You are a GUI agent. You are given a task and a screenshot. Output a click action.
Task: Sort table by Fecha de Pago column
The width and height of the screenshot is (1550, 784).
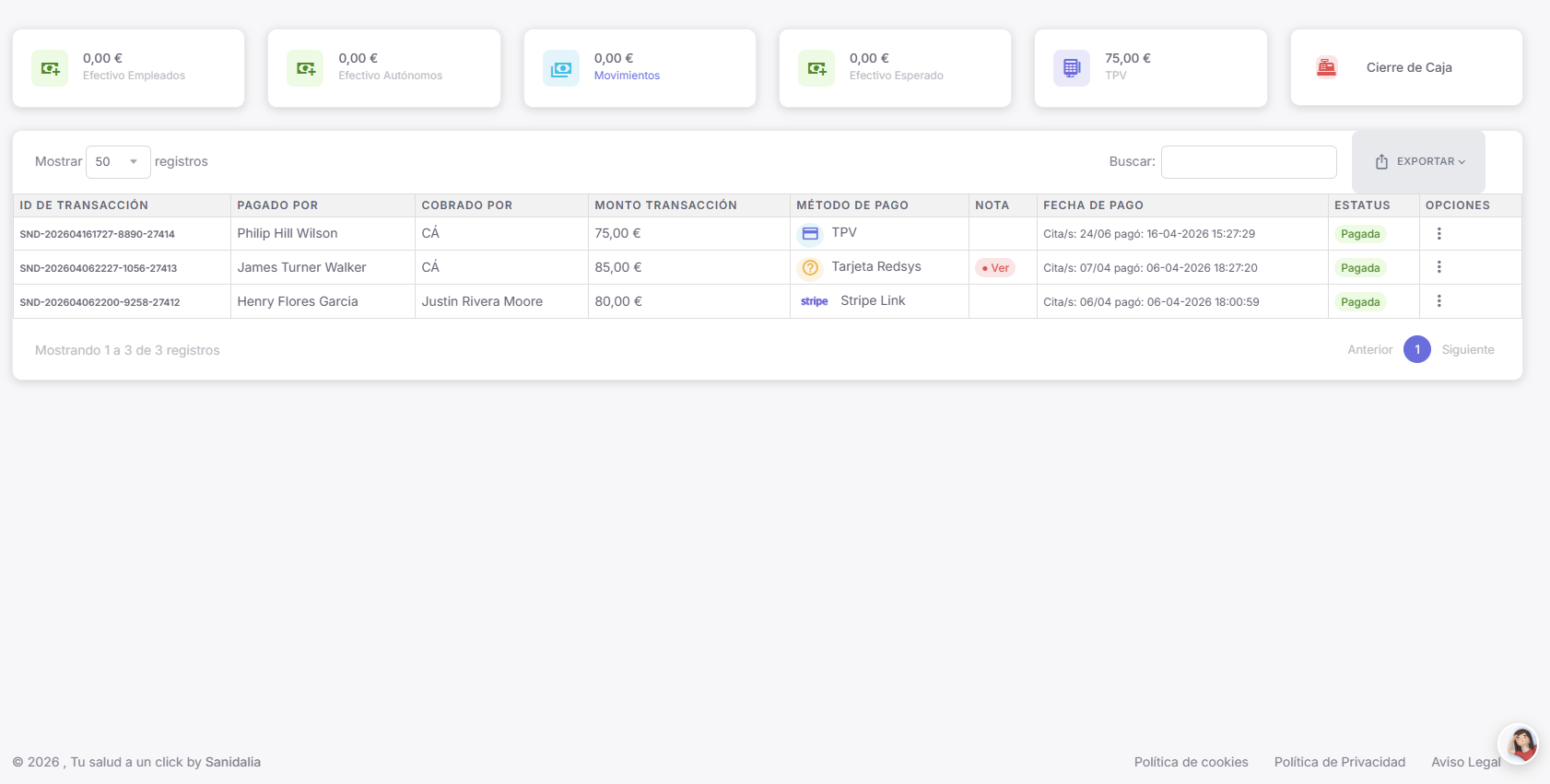point(1093,205)
